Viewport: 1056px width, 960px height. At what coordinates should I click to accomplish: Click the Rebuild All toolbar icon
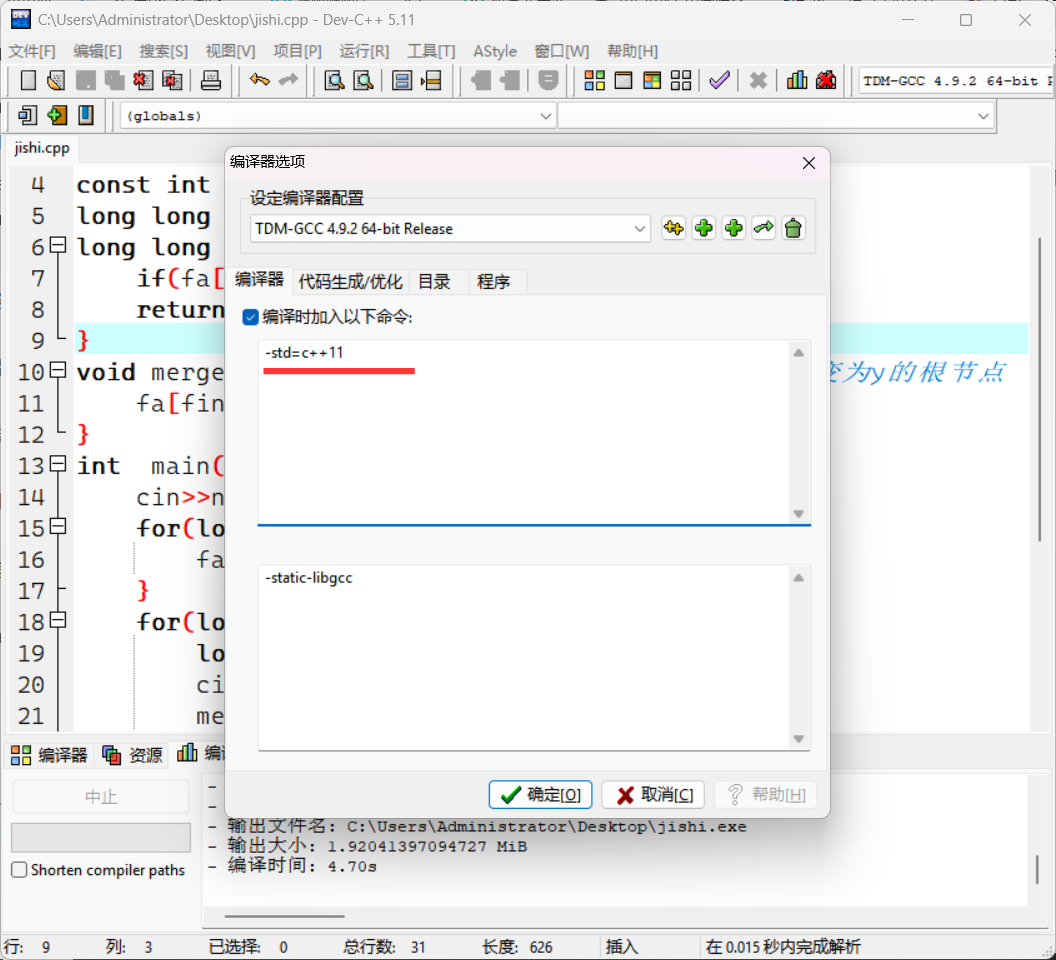[681, 81]
